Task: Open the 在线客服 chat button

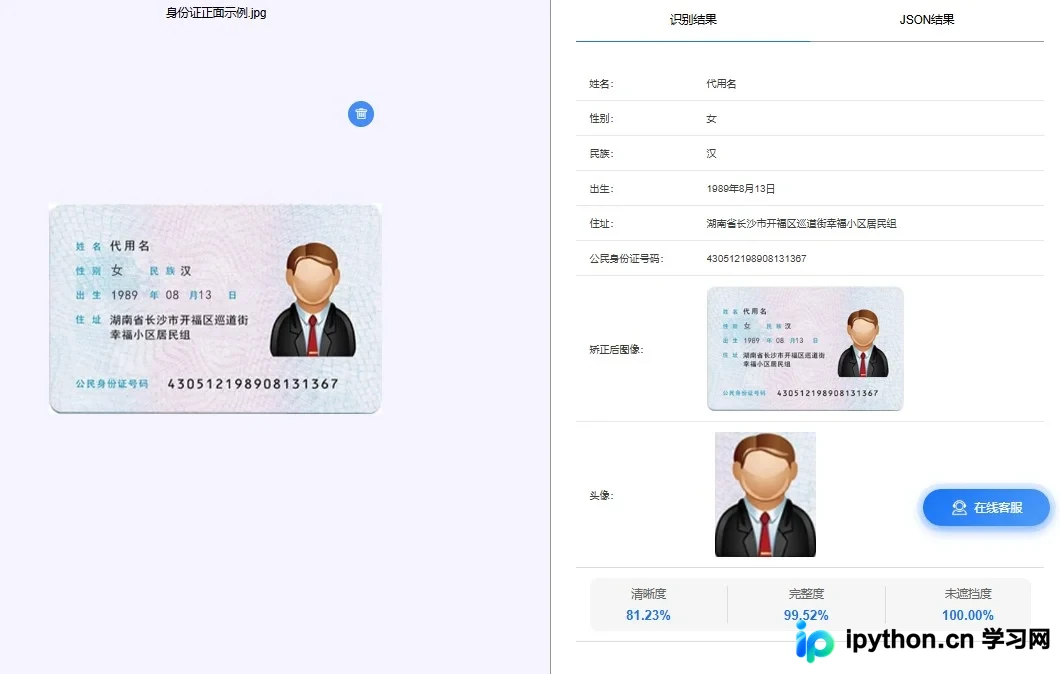Action: tap(986, 507)
